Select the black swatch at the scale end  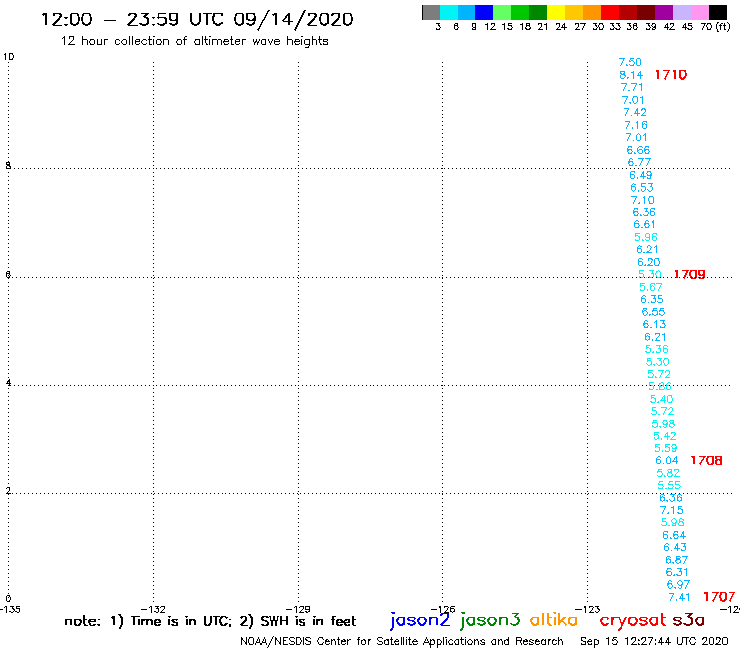click(x=718, y=12)
